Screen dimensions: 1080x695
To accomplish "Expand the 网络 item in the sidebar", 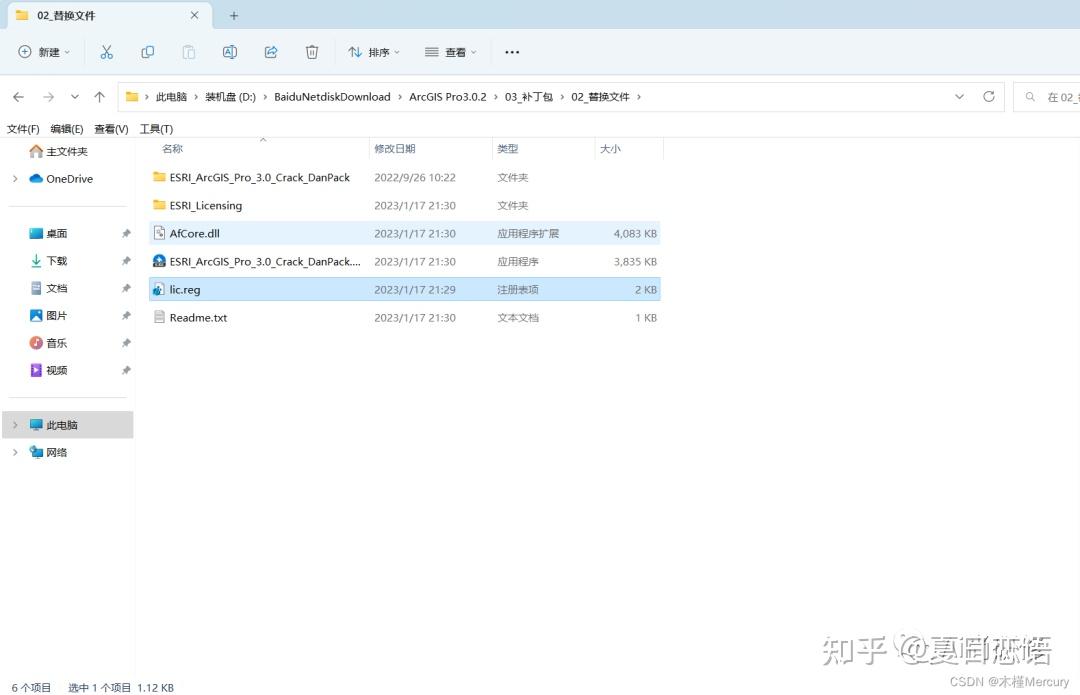I will [14, 452].
